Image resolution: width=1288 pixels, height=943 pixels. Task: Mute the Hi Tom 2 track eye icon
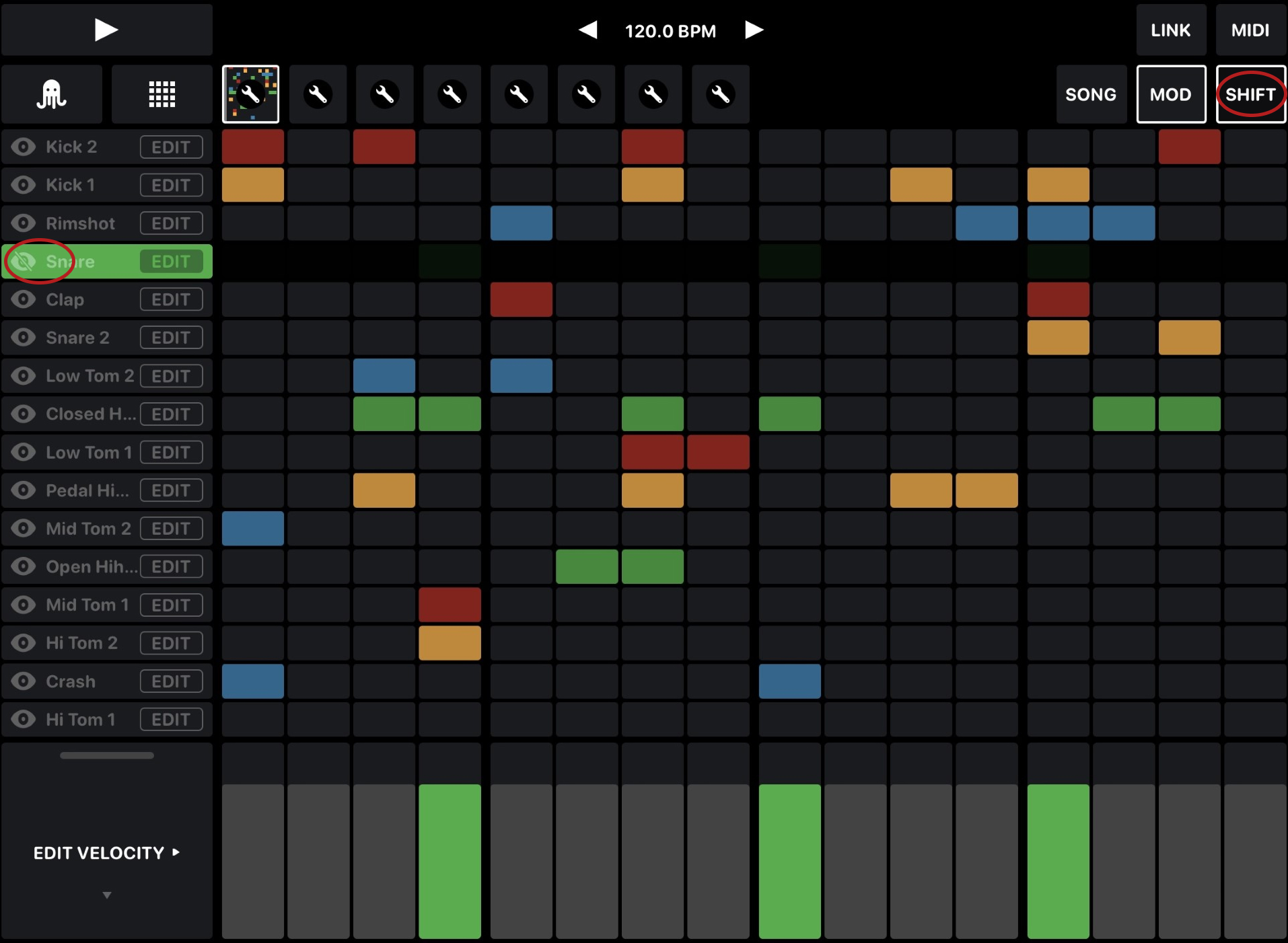24,643
